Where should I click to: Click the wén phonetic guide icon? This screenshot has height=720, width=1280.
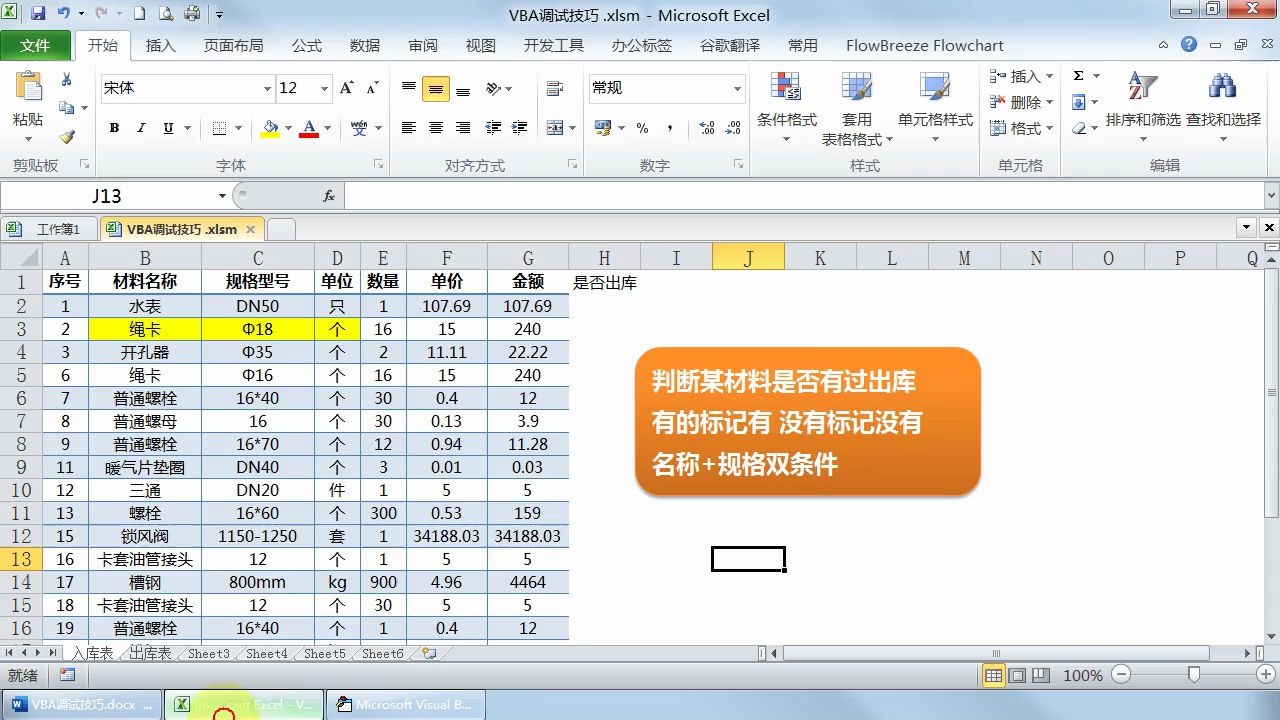point(360,128)
